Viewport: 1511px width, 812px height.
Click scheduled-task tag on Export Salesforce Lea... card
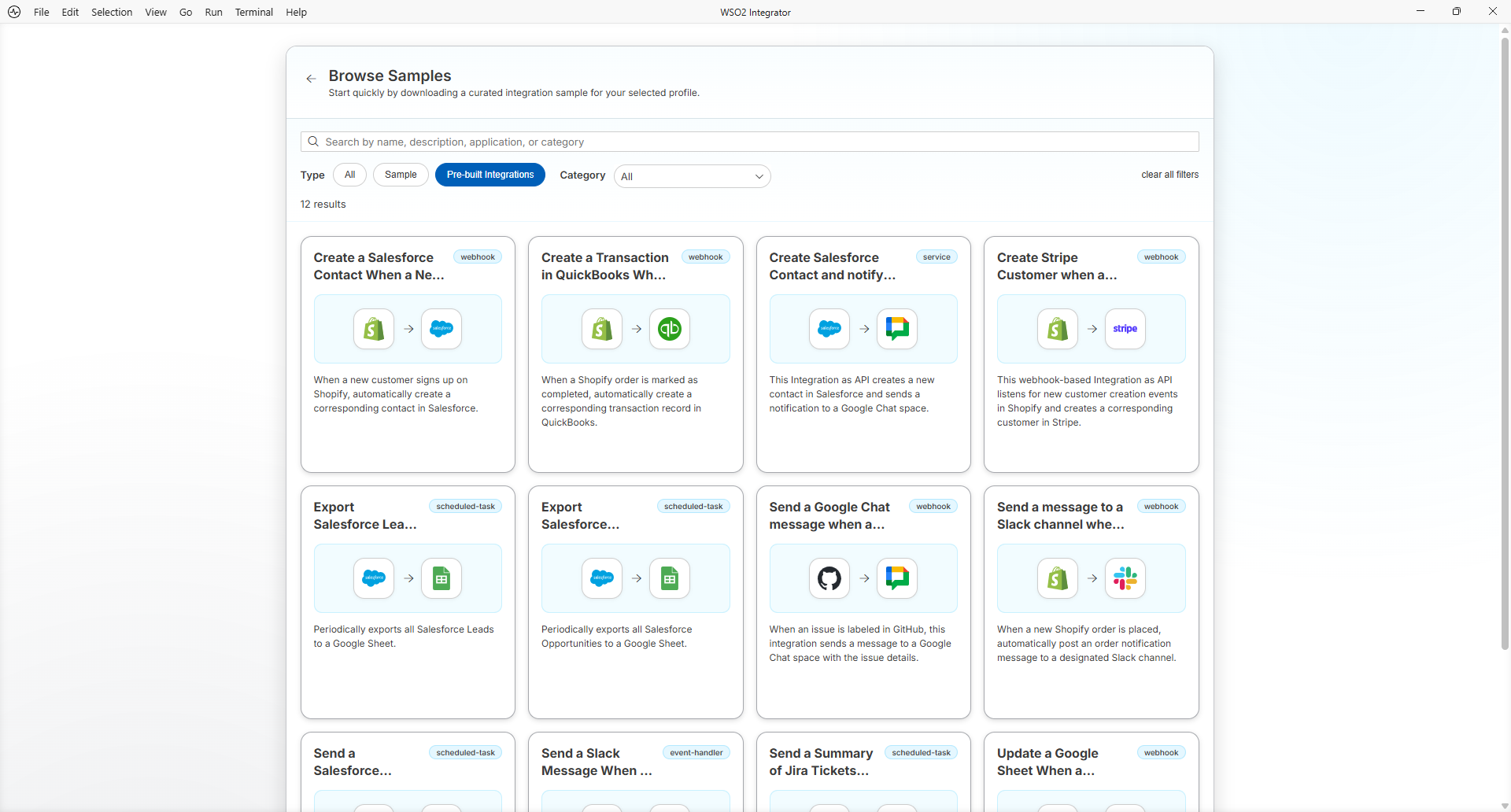click(465, 507)
